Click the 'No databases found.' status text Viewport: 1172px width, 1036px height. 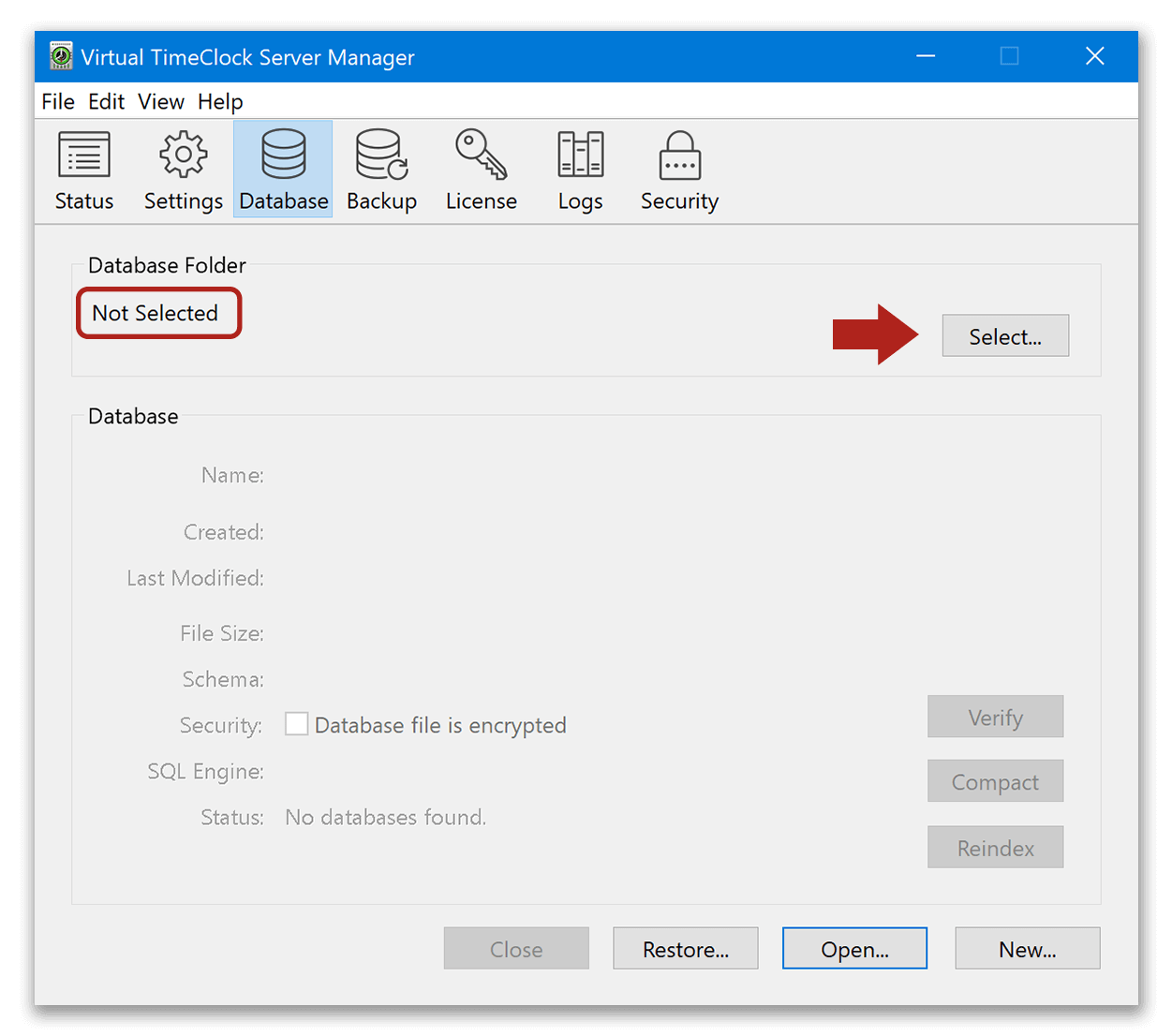(x=386, y=817)
